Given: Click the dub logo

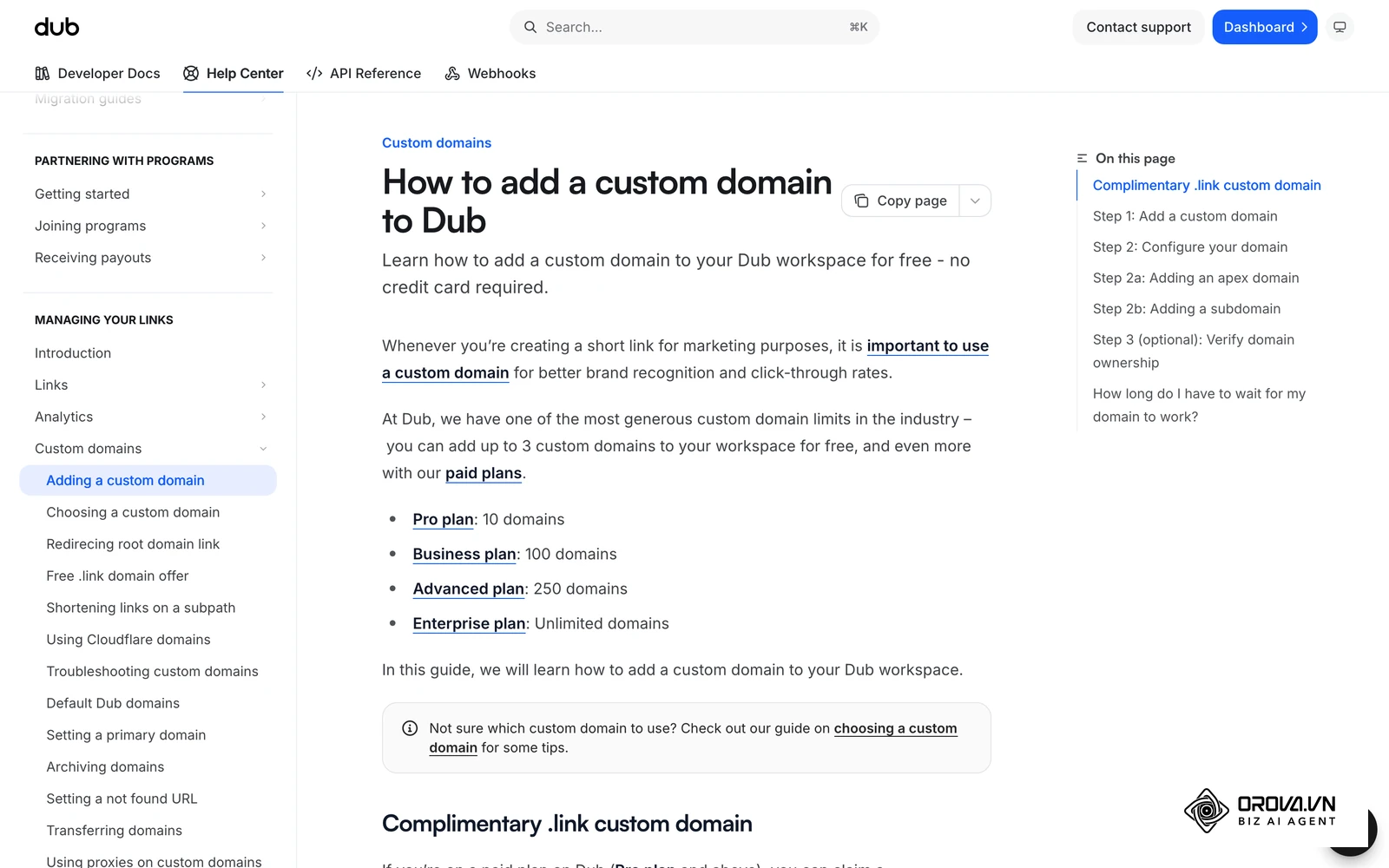Looking at the screenshot, I should point(56,27).
